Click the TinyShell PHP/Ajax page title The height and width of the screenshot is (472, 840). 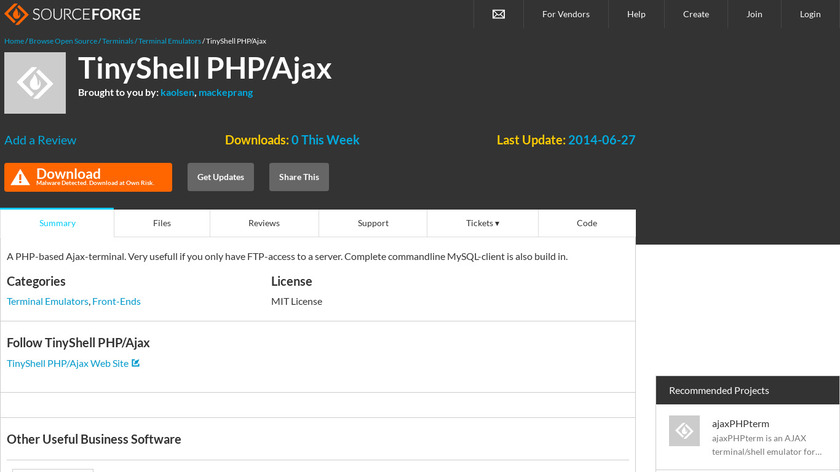point(205,69)
